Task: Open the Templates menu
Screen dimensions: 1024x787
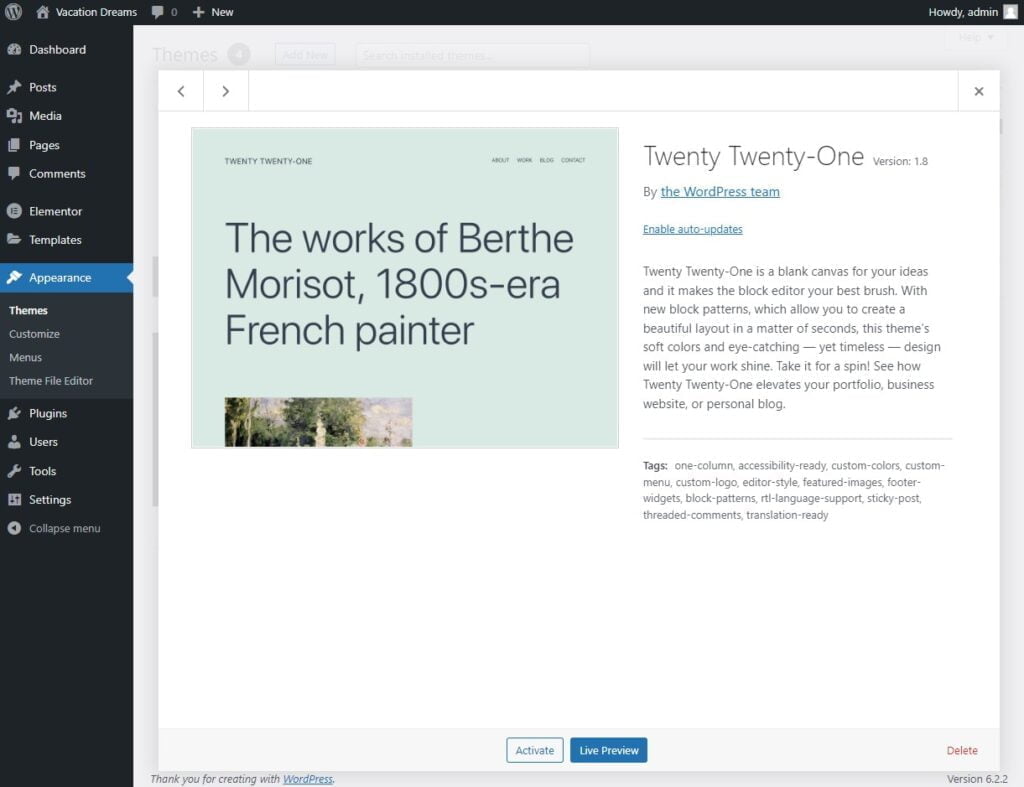Action: [x=55, y=240]
